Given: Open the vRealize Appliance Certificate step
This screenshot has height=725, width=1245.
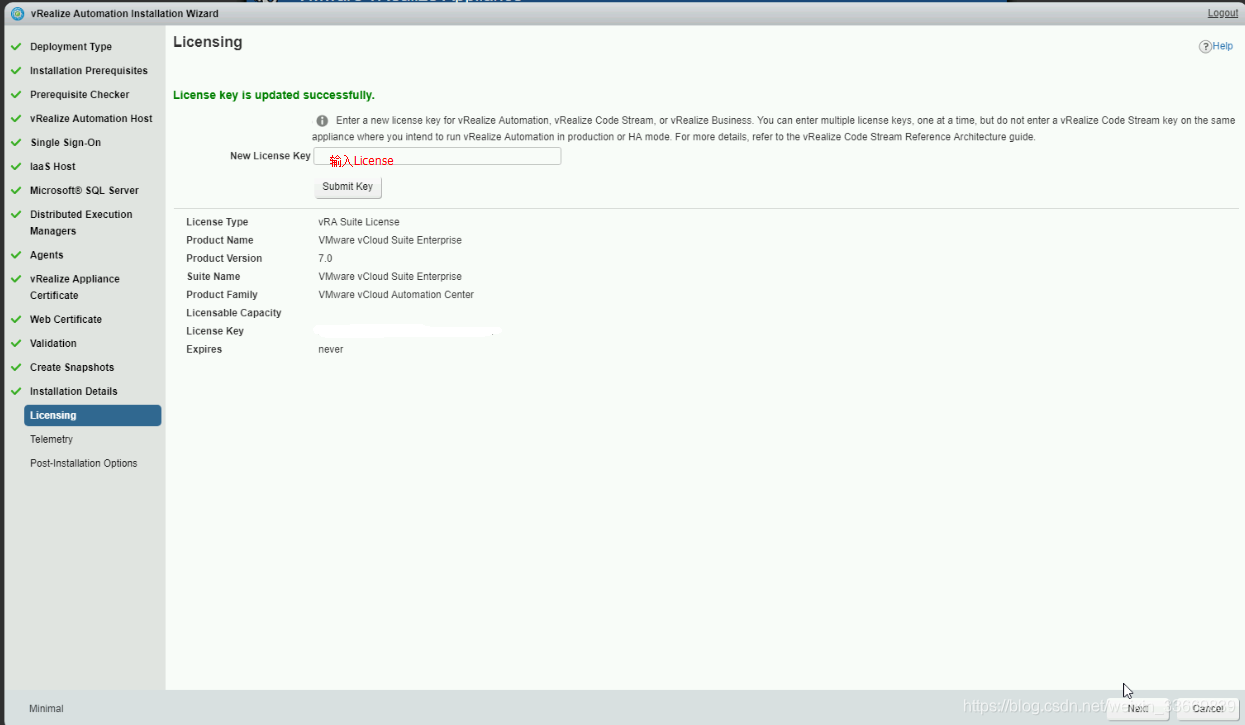Looking at the screenshot, I should pos(75,287).
